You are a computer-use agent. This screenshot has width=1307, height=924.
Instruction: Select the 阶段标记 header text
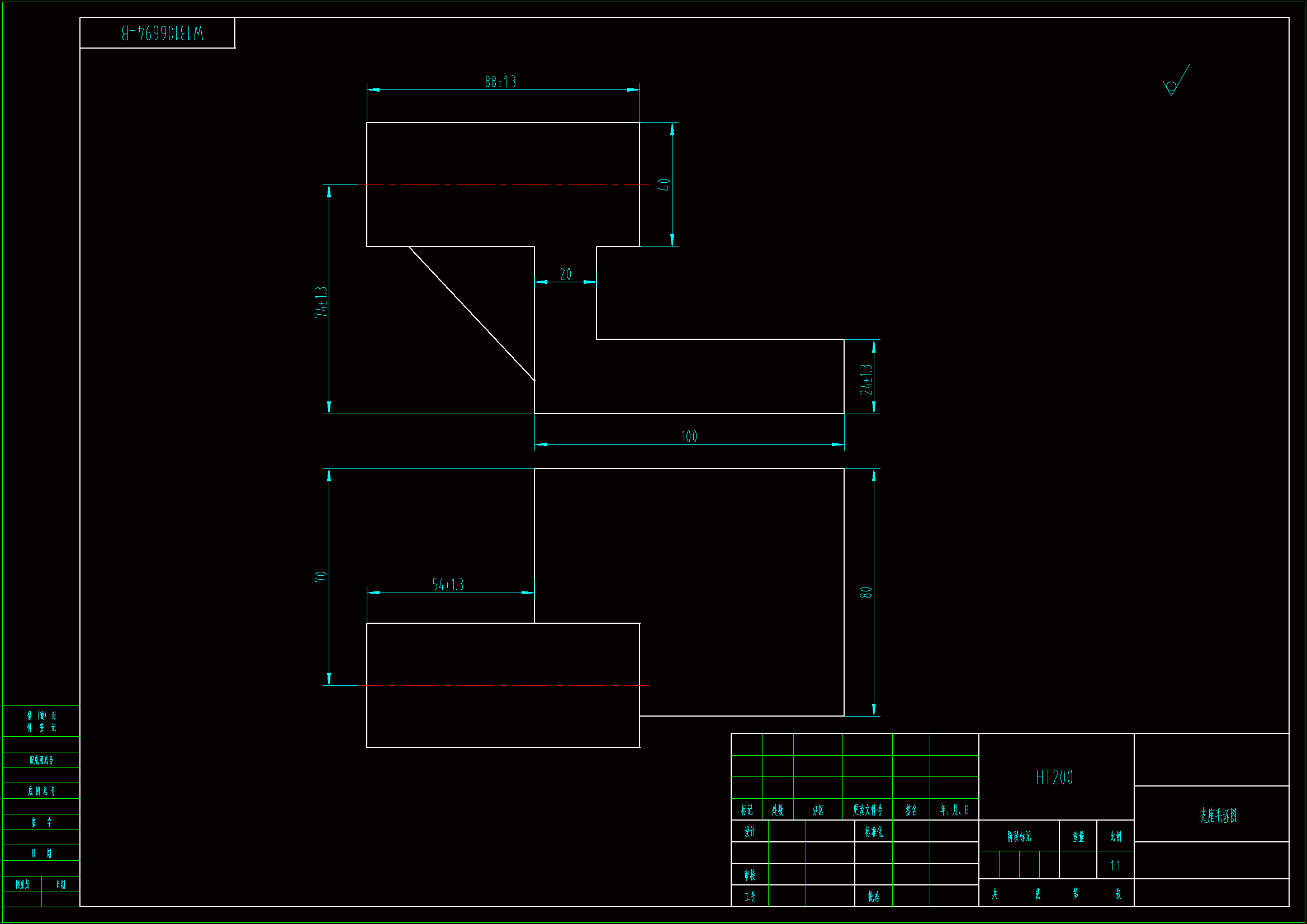pyautogui.click(x=1019, y=836)
